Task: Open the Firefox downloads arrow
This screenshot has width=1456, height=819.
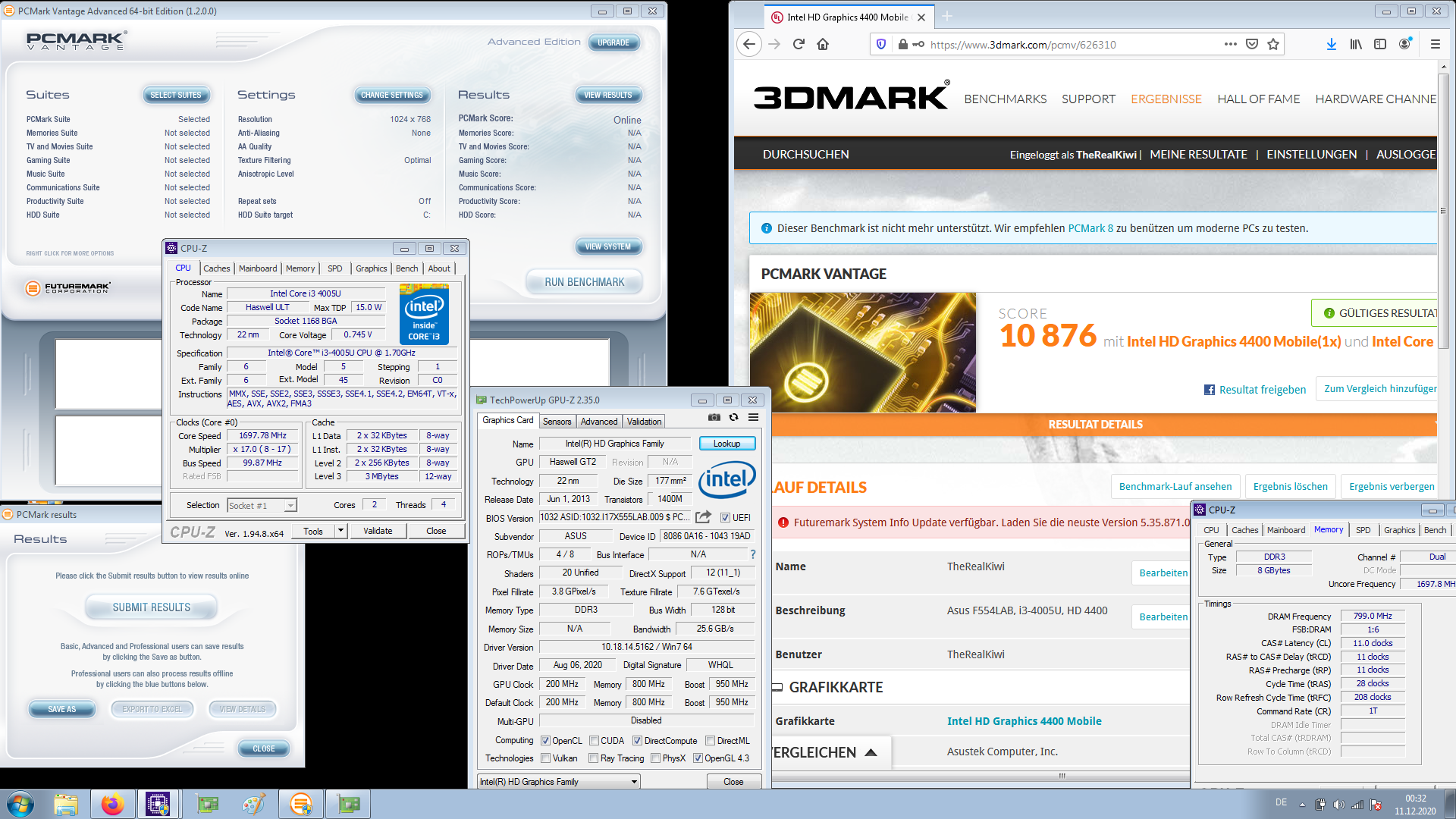Action: [1331, 44]
